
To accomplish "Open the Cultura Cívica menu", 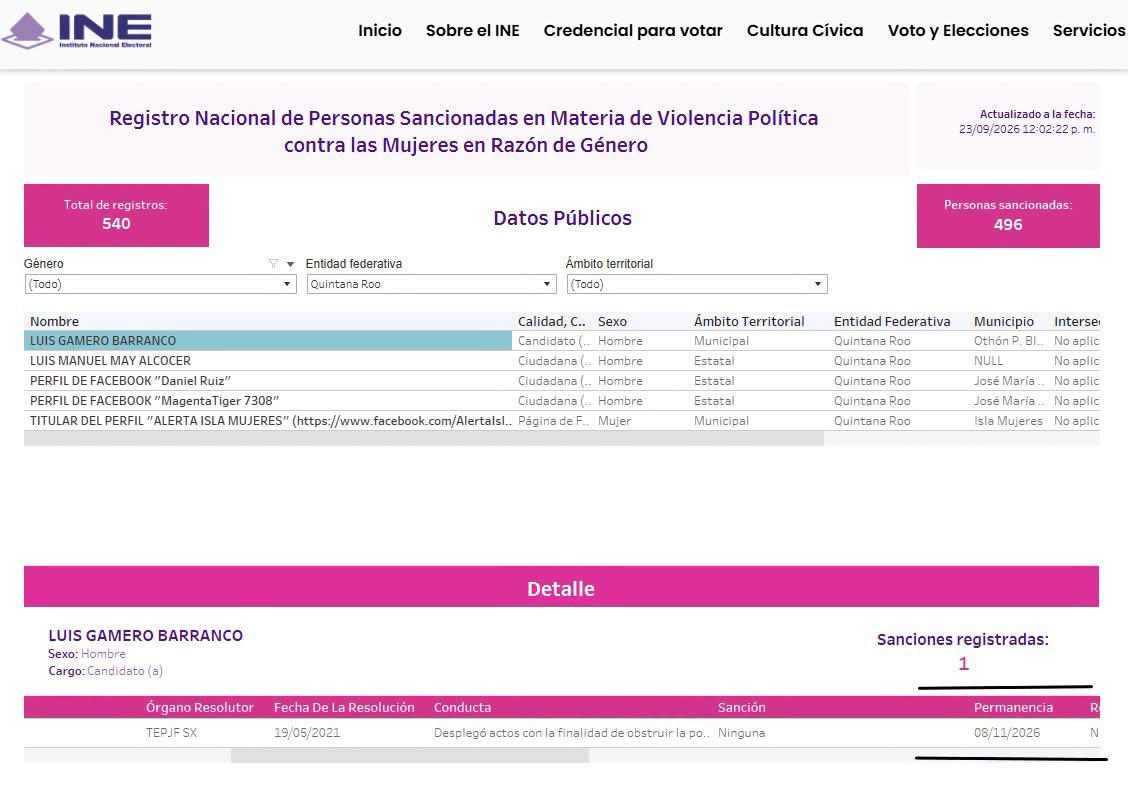I will coord(805,30).
